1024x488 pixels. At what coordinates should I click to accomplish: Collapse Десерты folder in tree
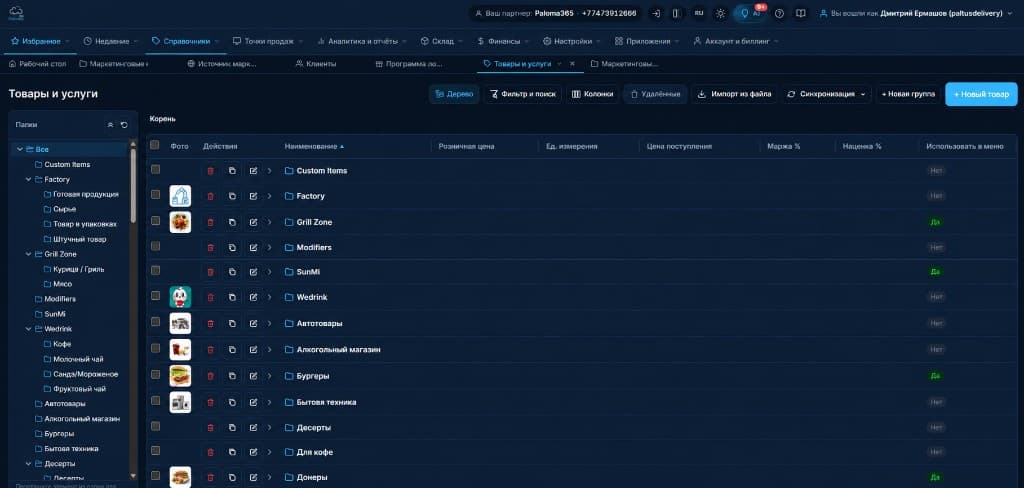pos(29,464)
